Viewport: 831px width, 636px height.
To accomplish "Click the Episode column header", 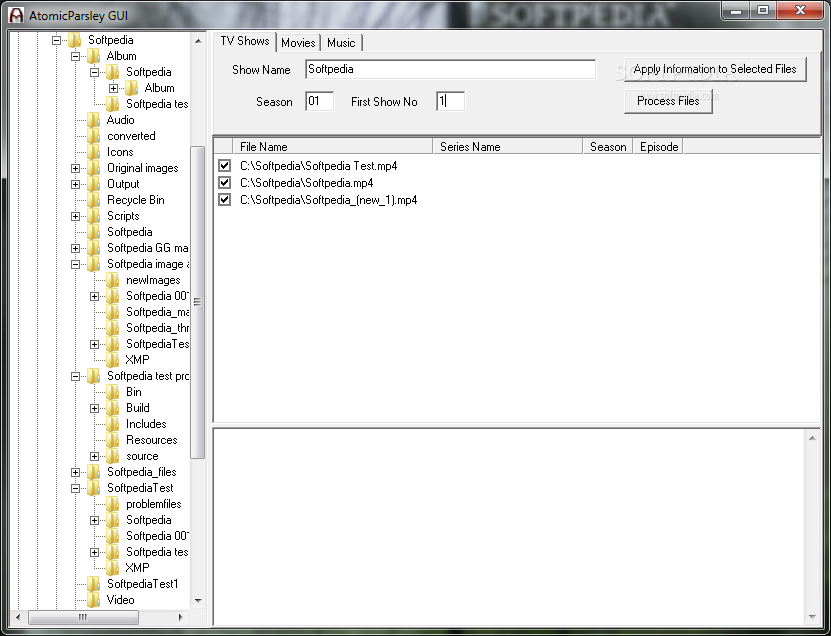I will click(658, 147).
